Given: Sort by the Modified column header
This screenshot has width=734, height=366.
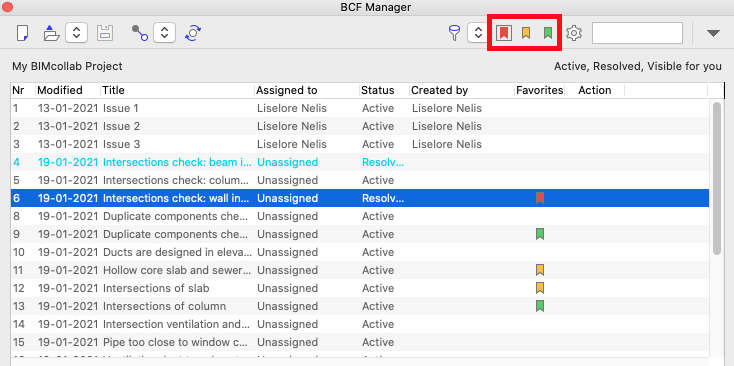Looking at the screenshot, I should (x=68, y=90).
